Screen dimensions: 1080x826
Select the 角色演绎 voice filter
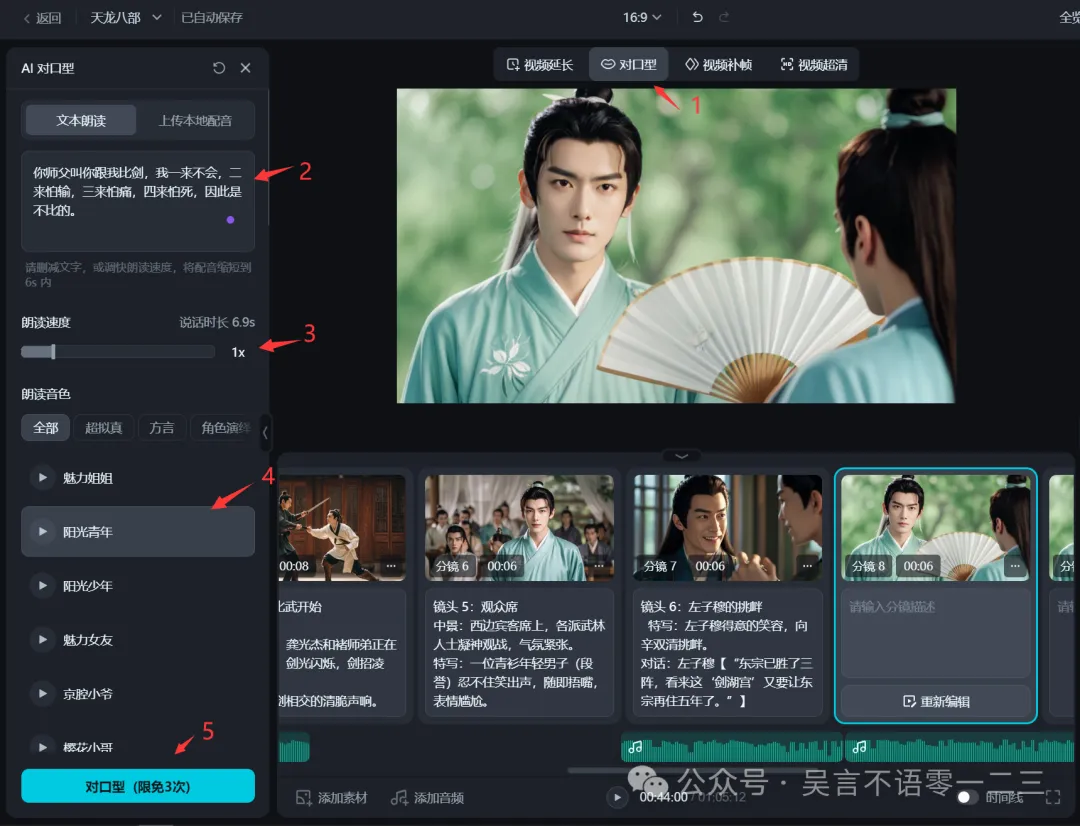point(225,428)
